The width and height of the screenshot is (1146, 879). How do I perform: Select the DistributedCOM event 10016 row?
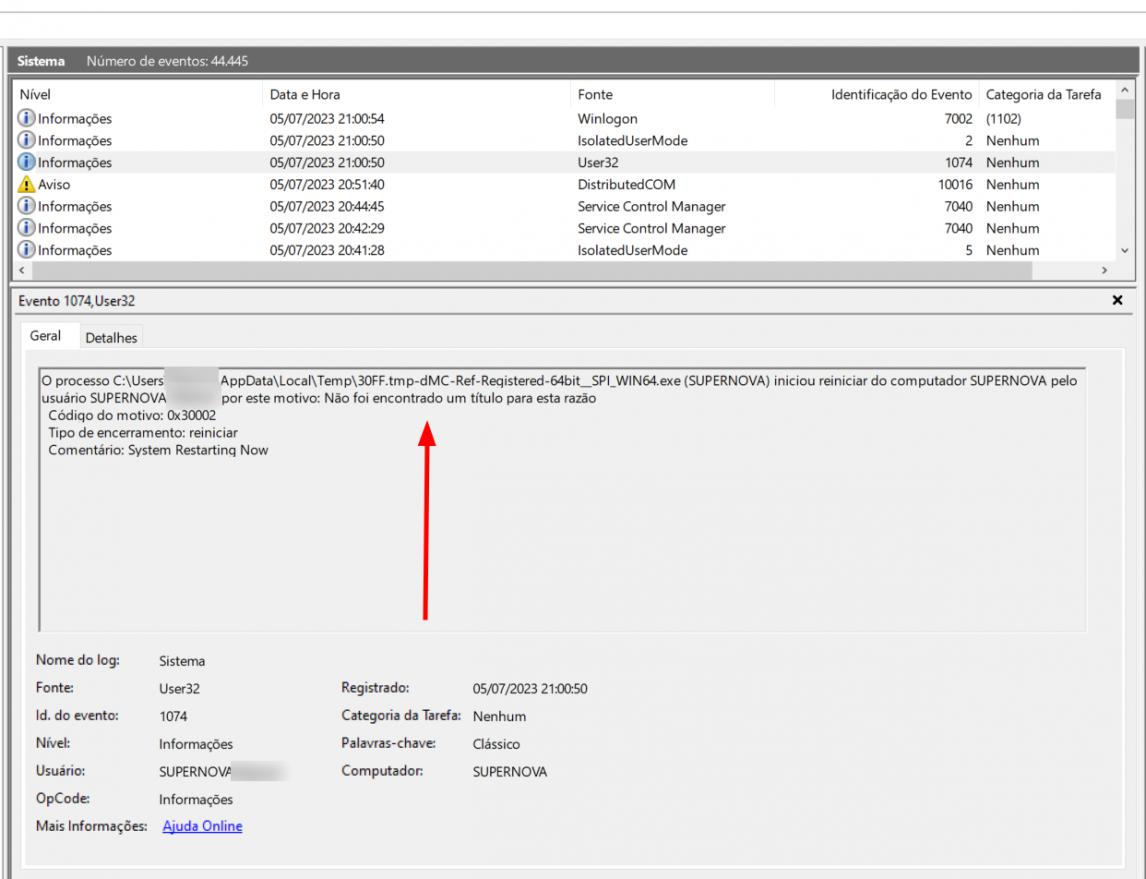619,185
